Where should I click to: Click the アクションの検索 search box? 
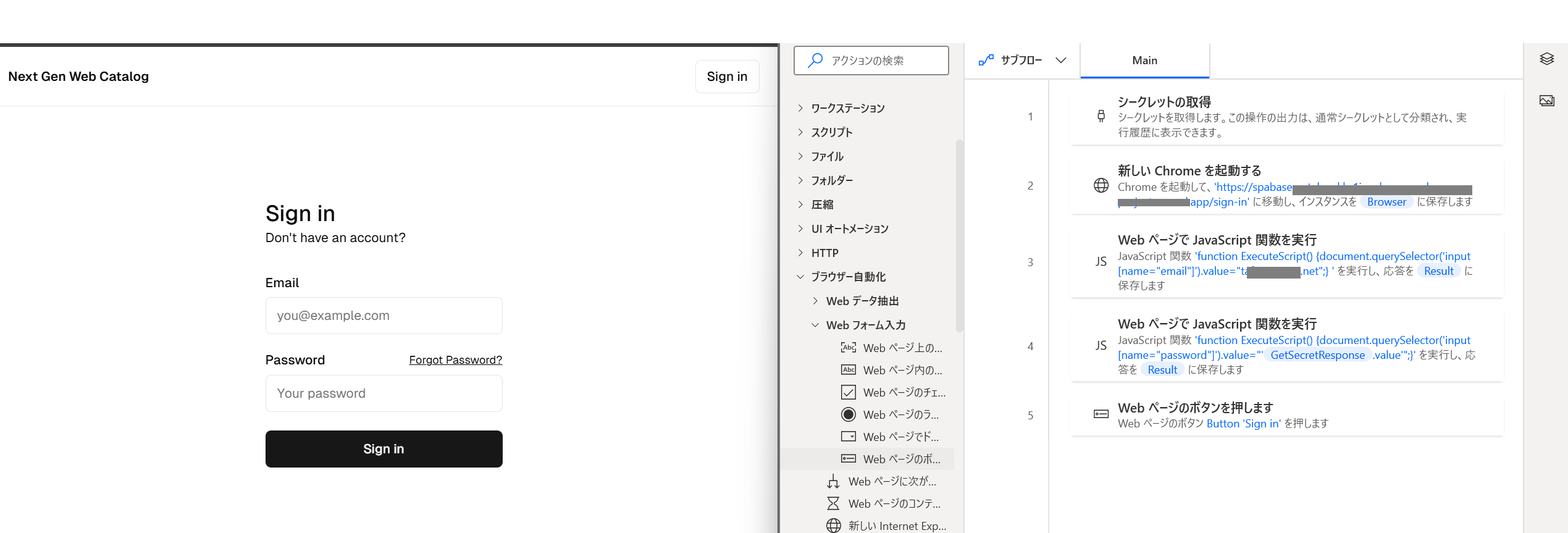pos(871,60)
